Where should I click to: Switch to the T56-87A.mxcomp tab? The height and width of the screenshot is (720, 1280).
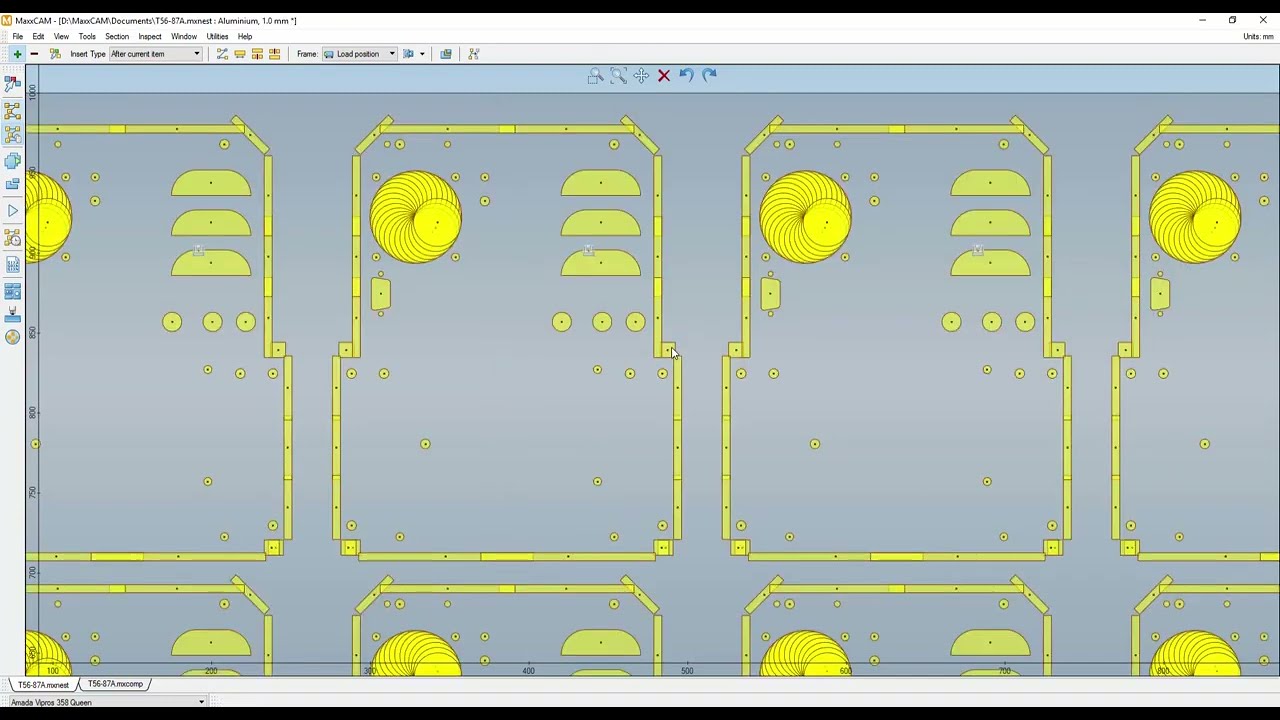click(x=115, y=685)
